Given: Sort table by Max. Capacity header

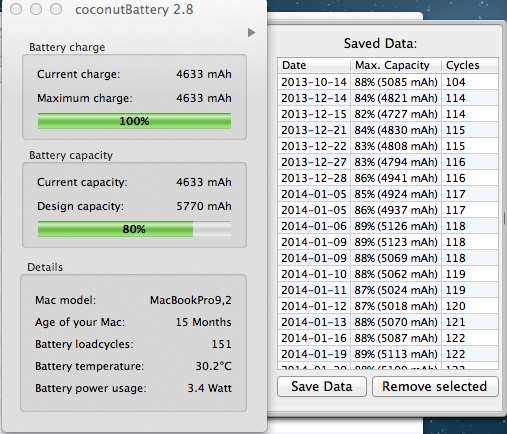Looking at the screenshot, I should coord(396,65).
